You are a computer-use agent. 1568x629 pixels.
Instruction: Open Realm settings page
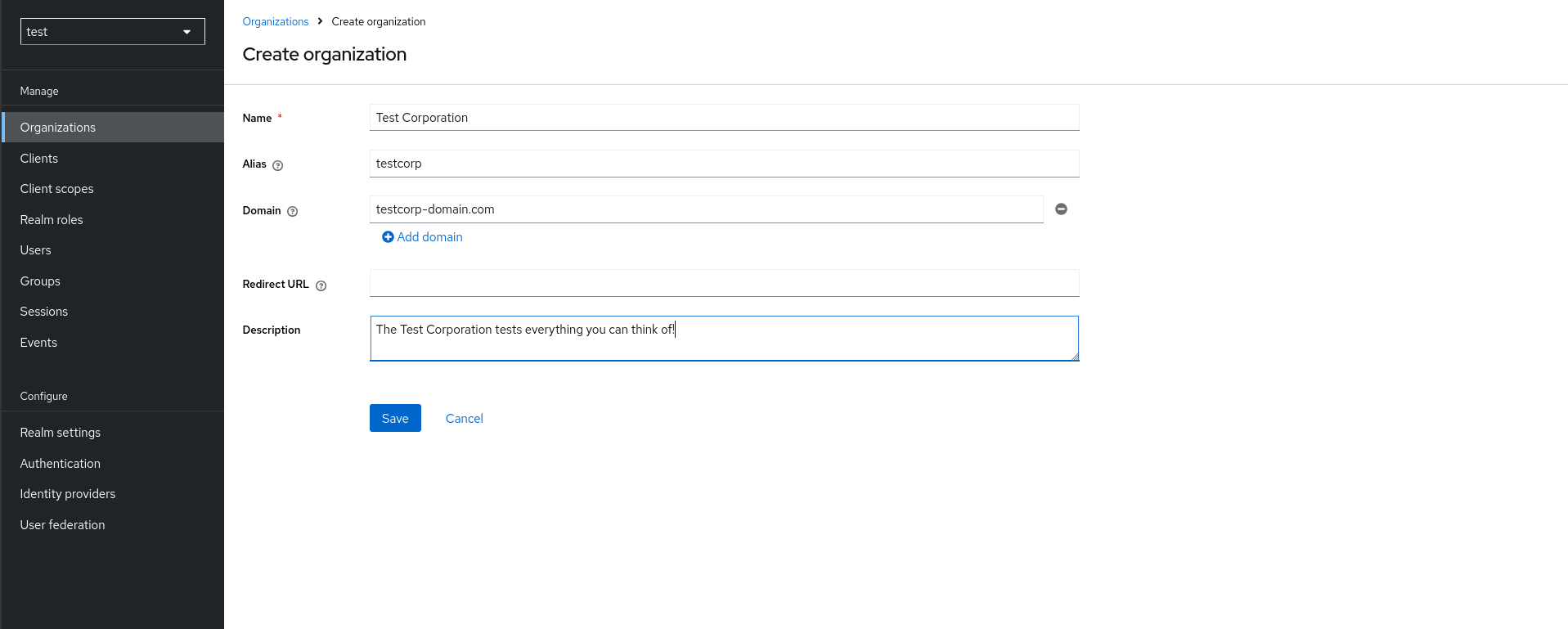click(x=61, y=433)
